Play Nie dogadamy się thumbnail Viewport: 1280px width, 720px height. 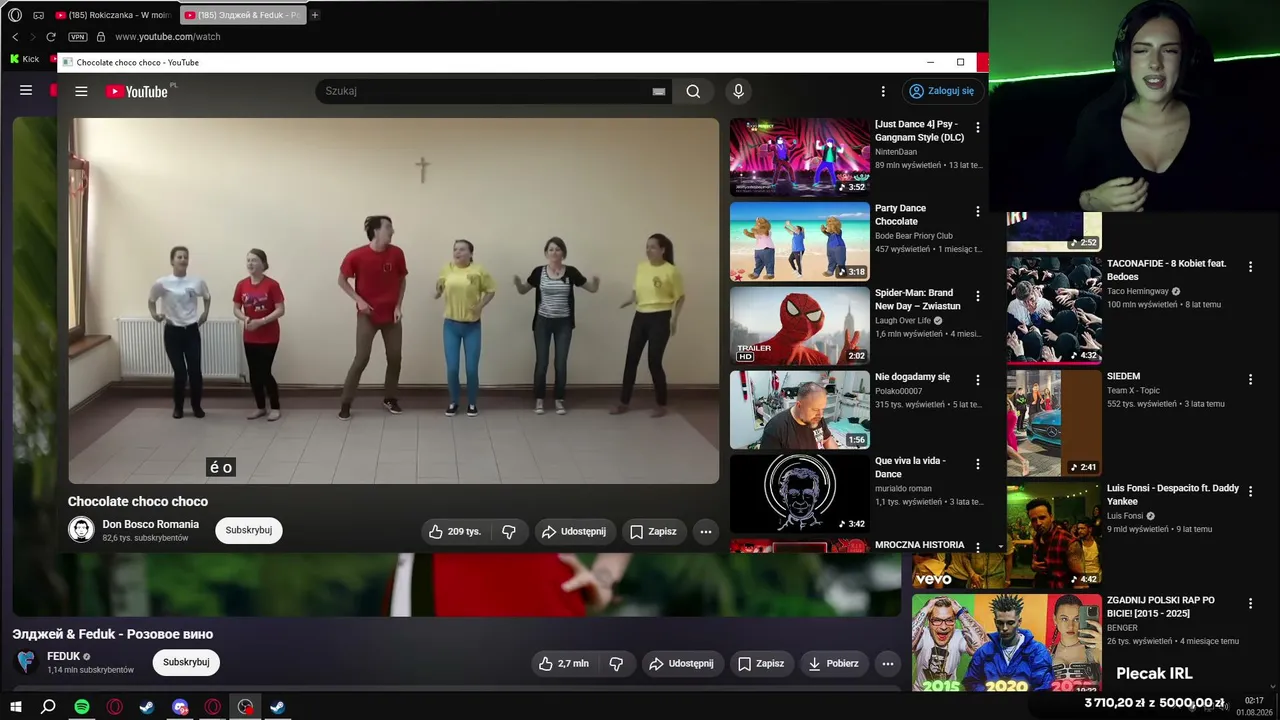[800, 409]
